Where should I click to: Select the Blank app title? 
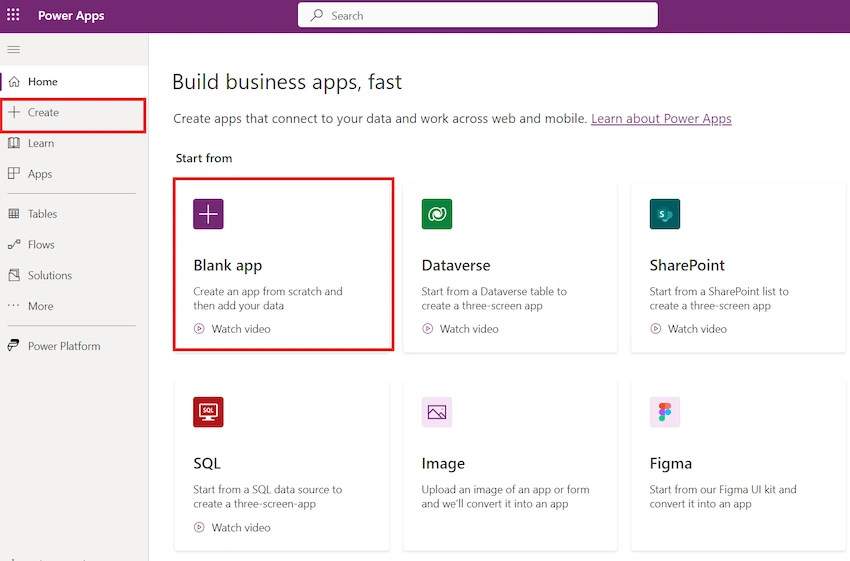point(228,265)
